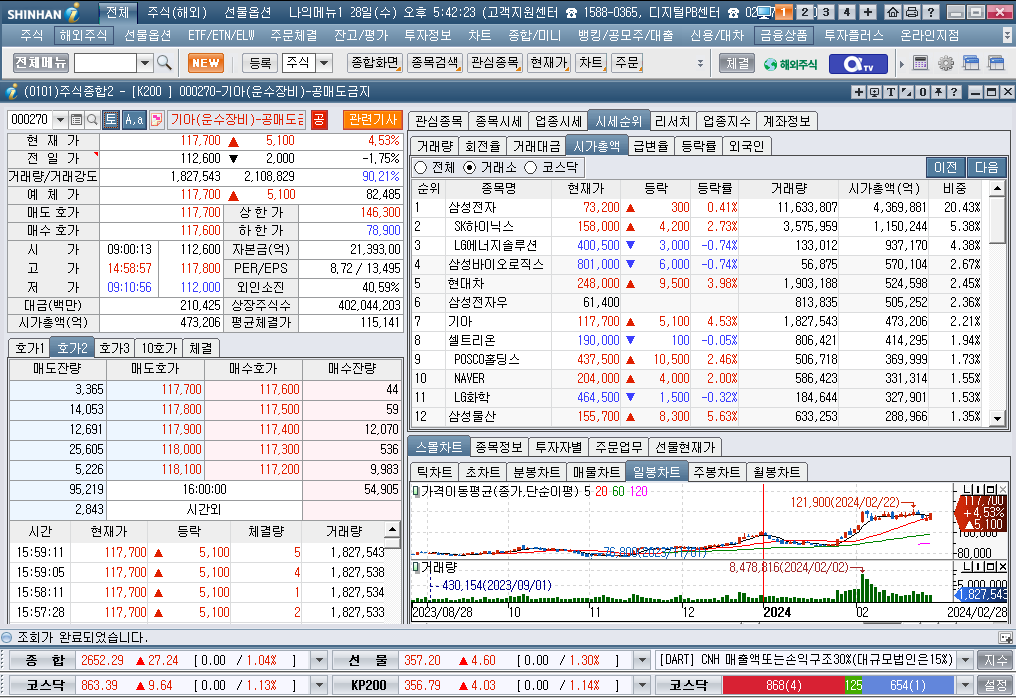Toggle the 거래량 indicator box in the chart

click(416, 567)
